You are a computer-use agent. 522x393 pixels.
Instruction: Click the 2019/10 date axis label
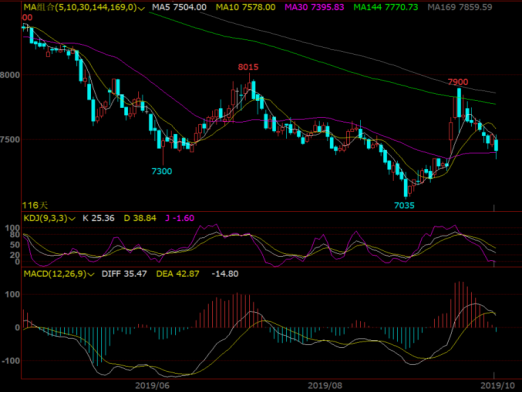(x=498, y=386)
